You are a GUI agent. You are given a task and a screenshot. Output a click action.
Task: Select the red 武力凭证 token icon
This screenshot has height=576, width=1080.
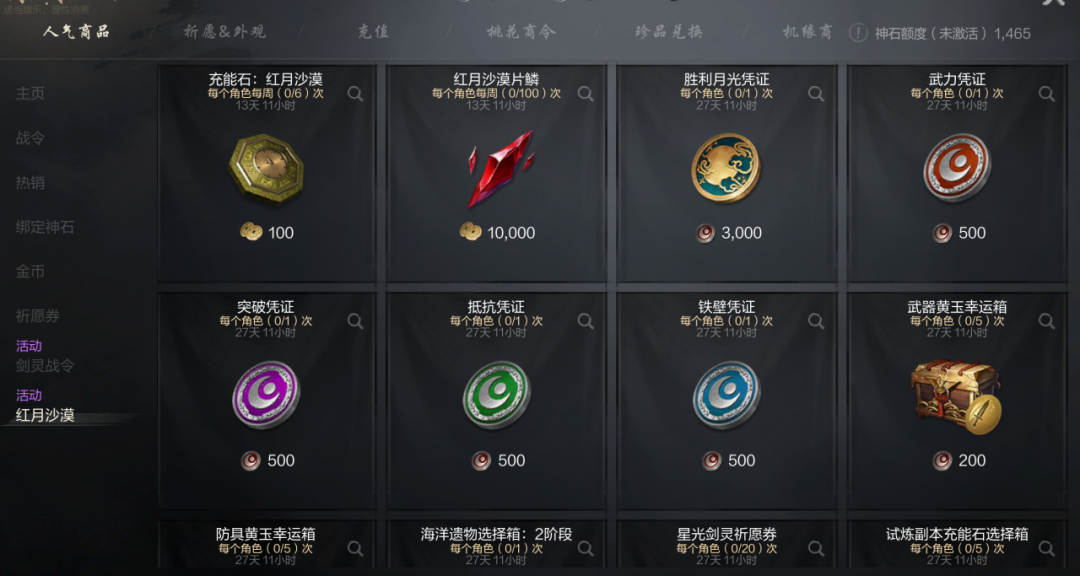(957, 169)
